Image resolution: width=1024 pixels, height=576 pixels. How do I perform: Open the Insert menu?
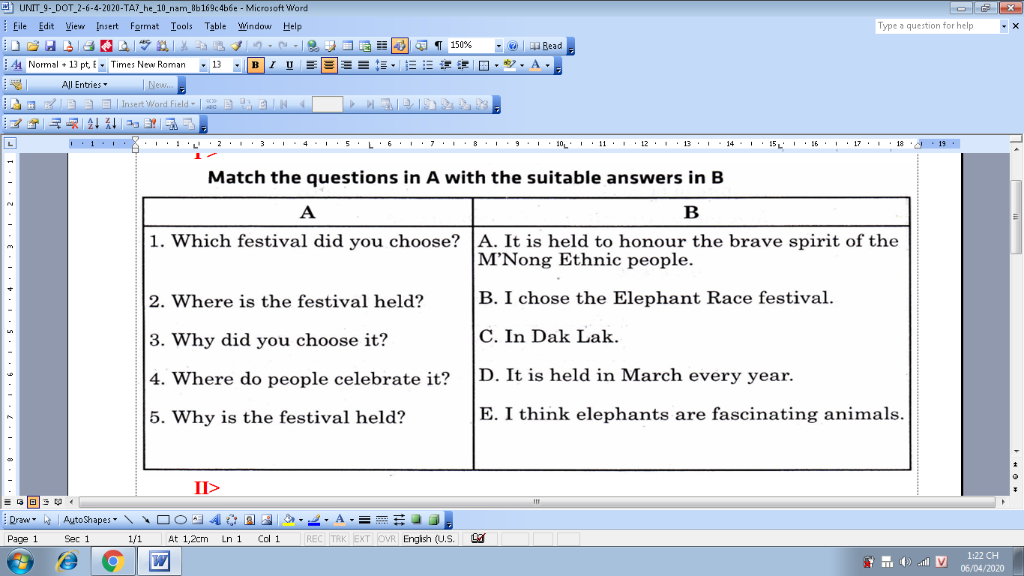click(x=107, y=26)
